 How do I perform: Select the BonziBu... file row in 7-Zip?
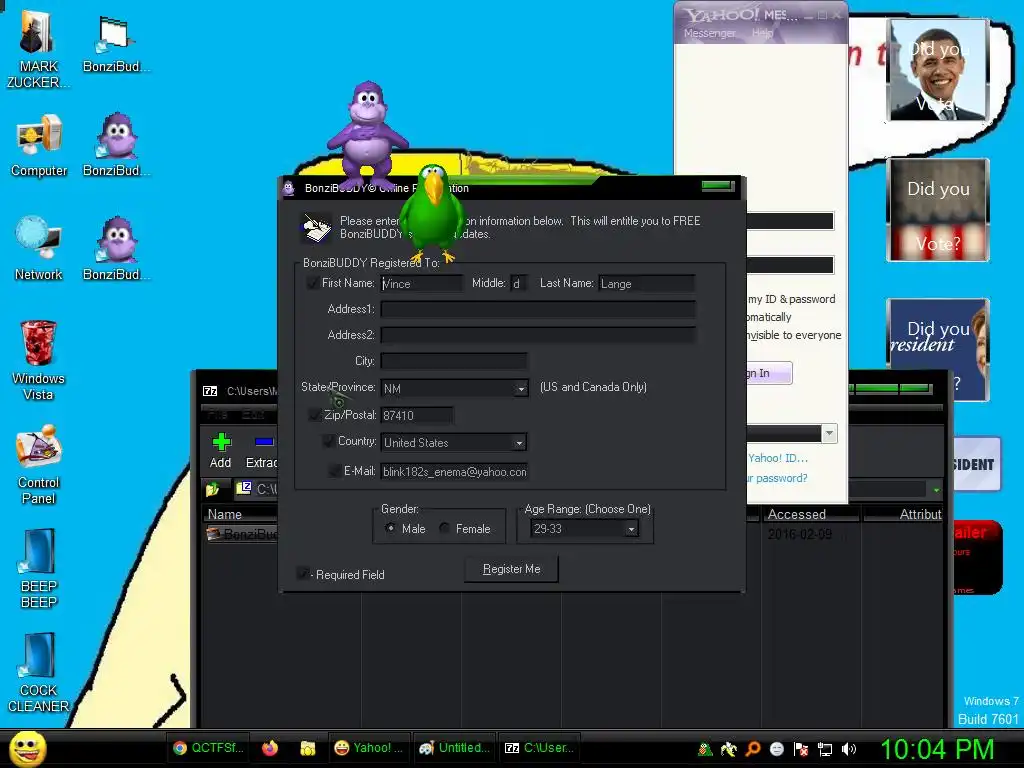tap(241, 534)
